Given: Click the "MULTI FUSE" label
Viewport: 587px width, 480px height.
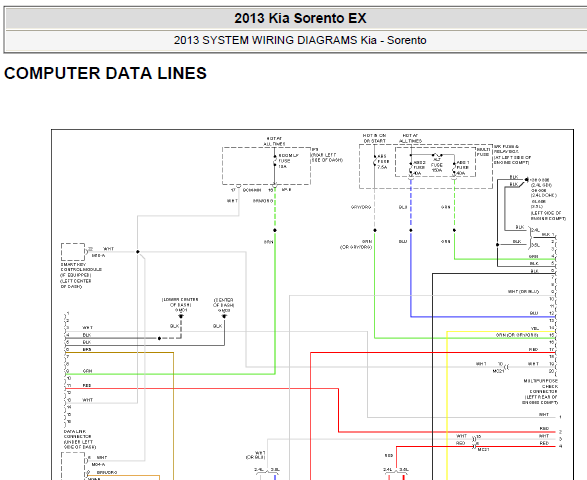Looking at the screenshot, I should (x=483, y=152).
